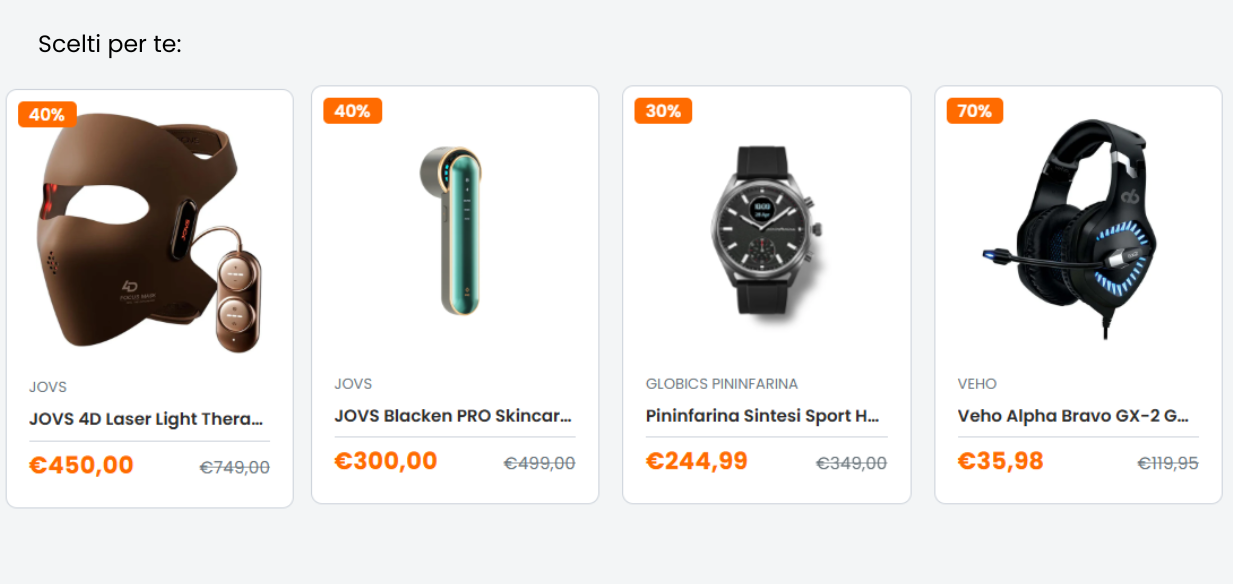Viewport: 1233px width, 584px height.
Task: Click the JOVS Blacken PRO device image
Action: pyautogui.click(x=455, y=230)
